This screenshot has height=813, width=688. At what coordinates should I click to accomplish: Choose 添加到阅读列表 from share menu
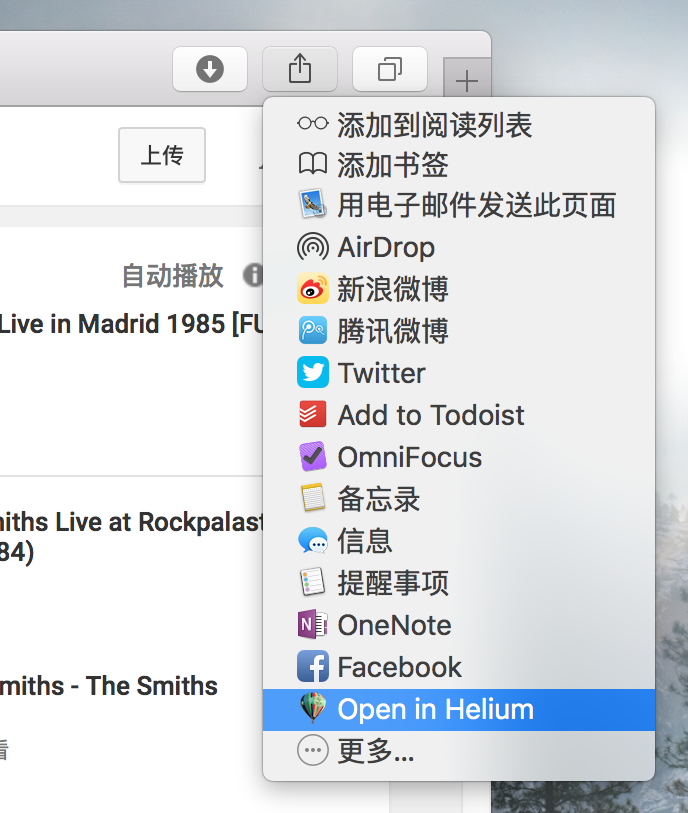point(459,125)
